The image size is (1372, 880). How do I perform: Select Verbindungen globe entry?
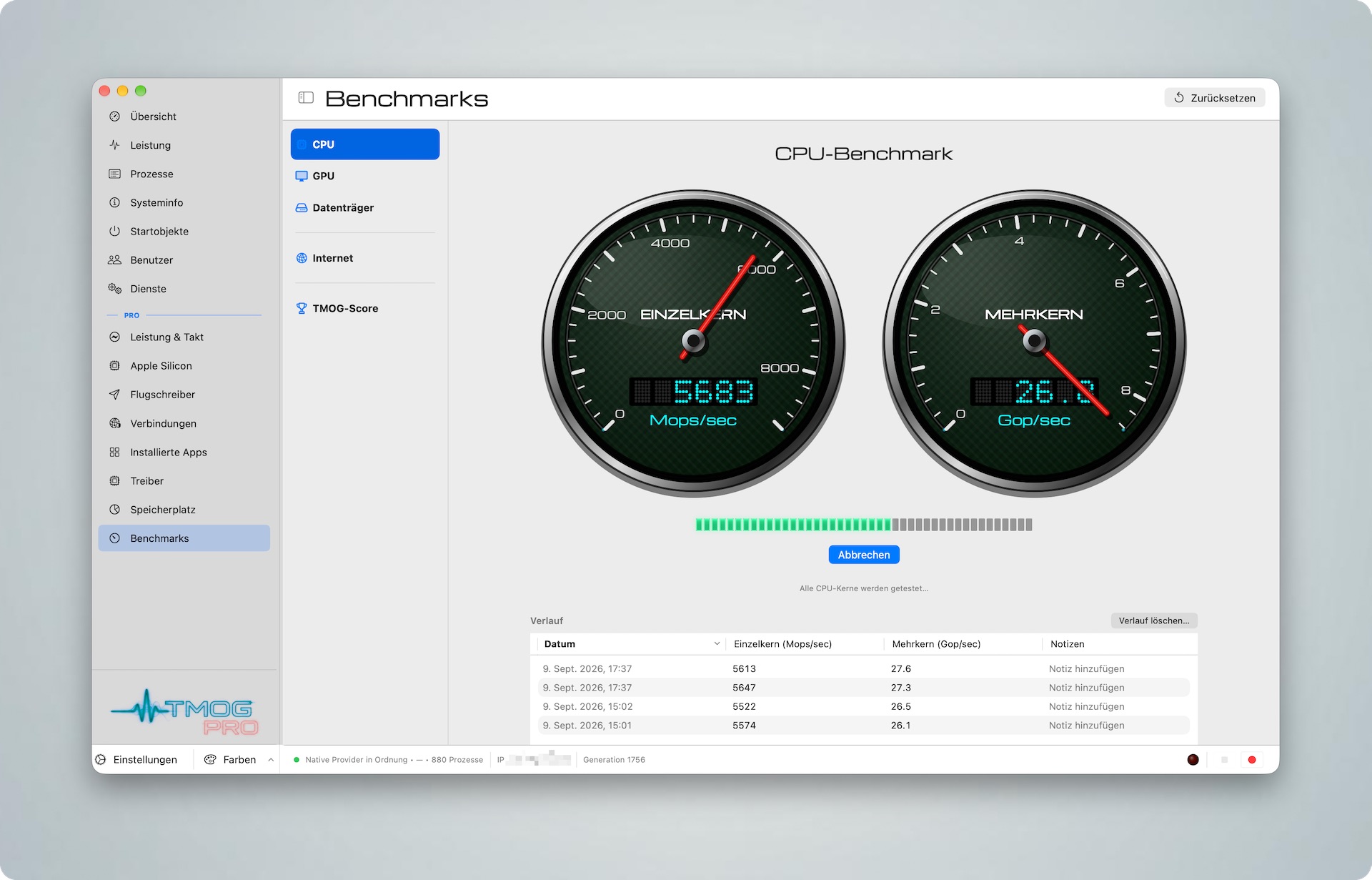(x=184, y=423)
